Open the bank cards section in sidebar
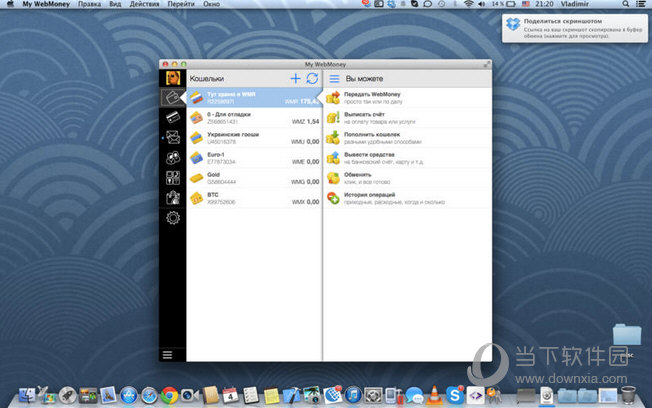 [173, 118]
